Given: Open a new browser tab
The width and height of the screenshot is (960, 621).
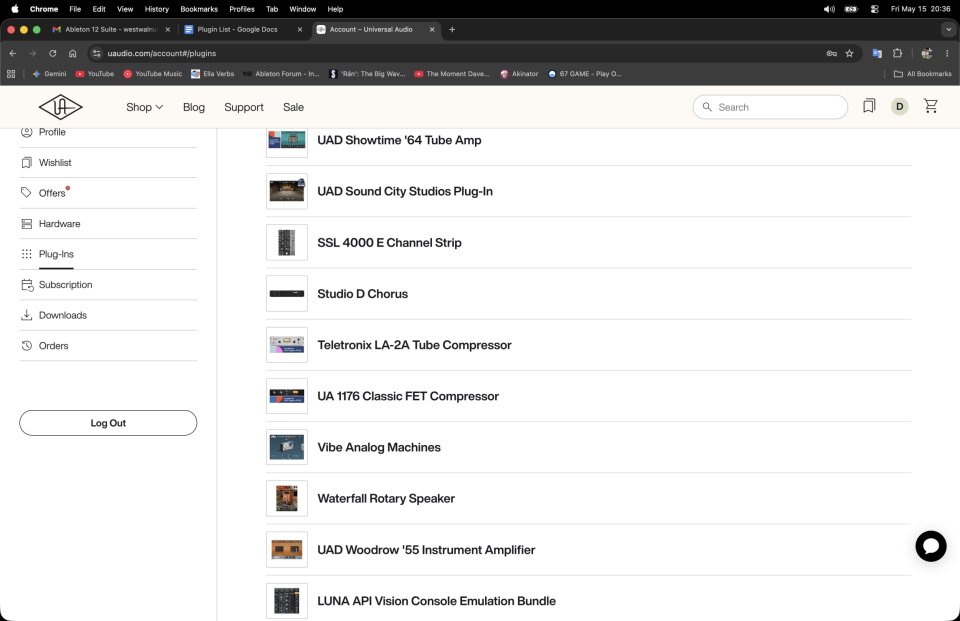Looking at the screenshot, I should [x=452, y=29].
